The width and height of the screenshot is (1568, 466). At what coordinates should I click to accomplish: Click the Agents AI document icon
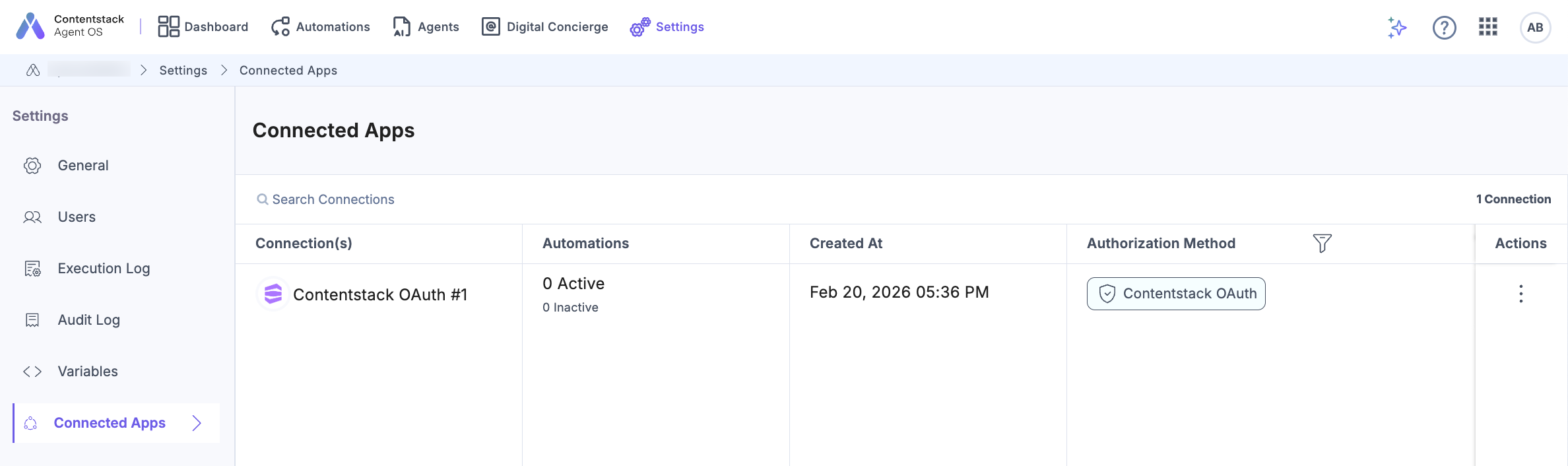pyautogui.click(x=402, y=26)
